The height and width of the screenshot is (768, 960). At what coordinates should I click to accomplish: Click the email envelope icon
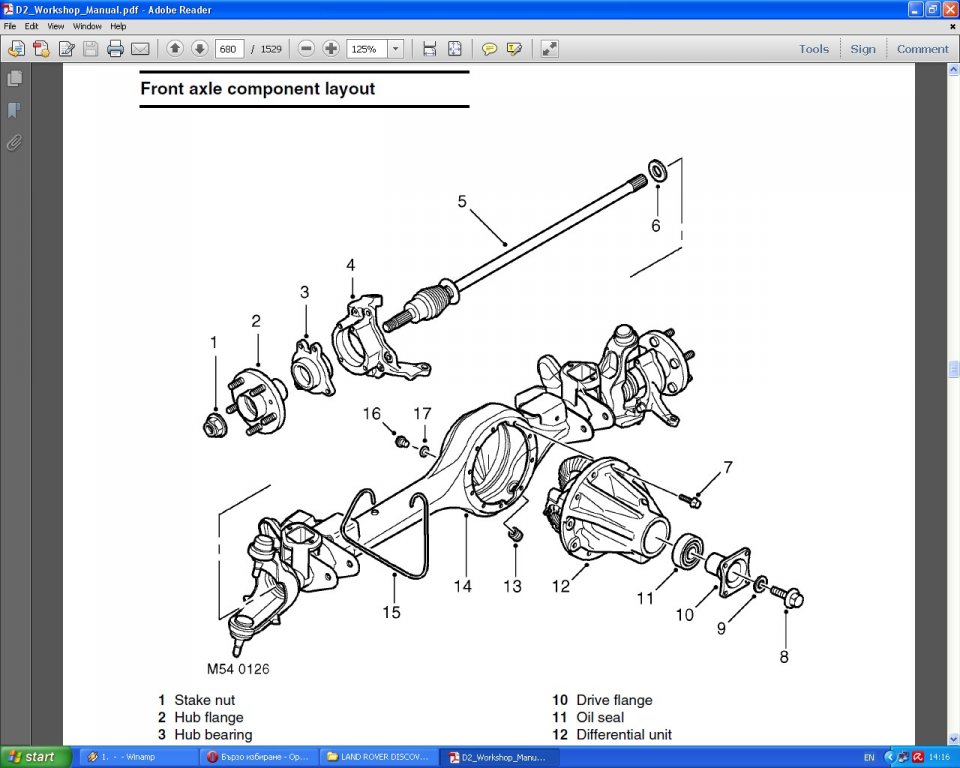pyautogui.click(x=140, y=49)
